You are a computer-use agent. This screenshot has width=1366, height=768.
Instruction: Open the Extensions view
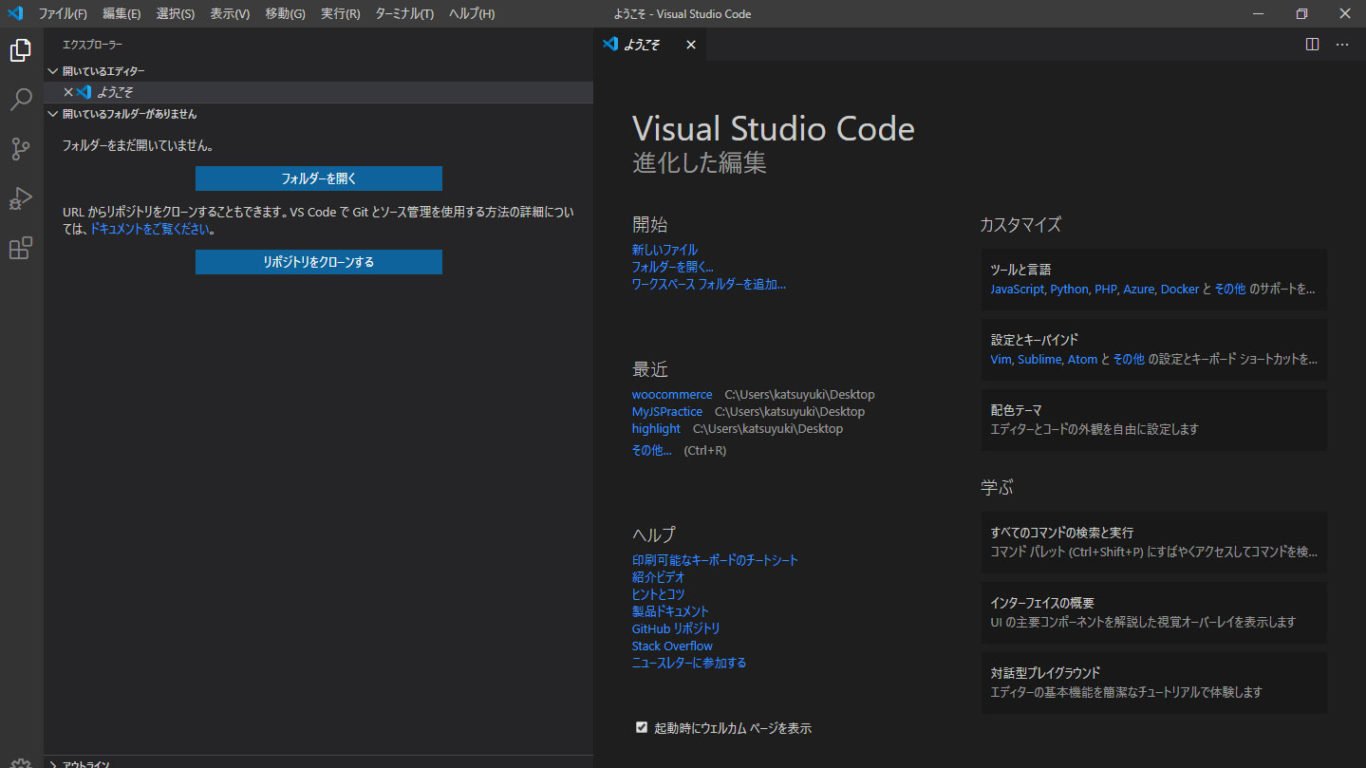pos(21,248)
